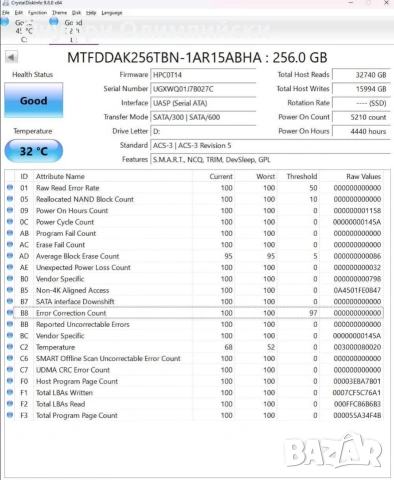Click status icon for Unexpected Power Loss Count
394x480 pixels.
10,267
